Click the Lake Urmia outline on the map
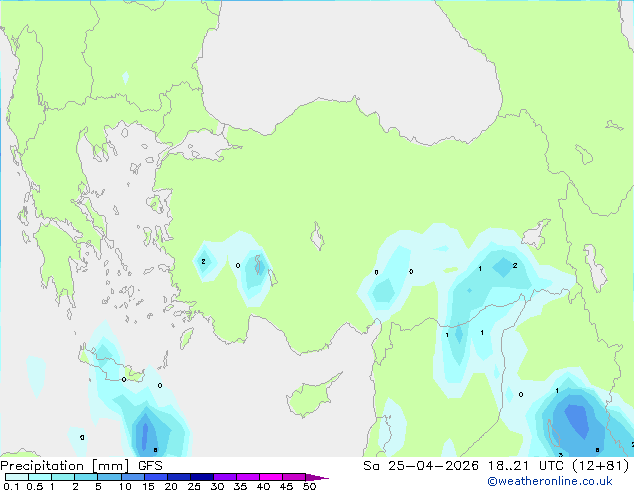Viewport: 634px width, 490px height. (595, 268)
